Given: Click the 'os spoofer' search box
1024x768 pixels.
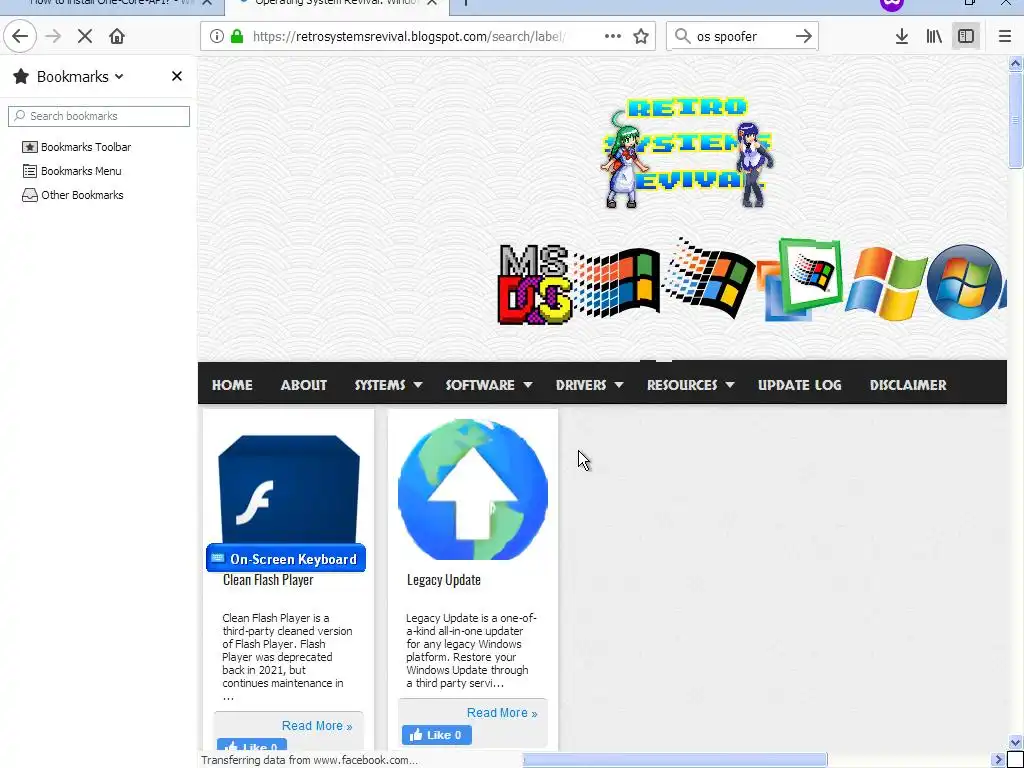Looking at the screenshot, I should [741, 36].
